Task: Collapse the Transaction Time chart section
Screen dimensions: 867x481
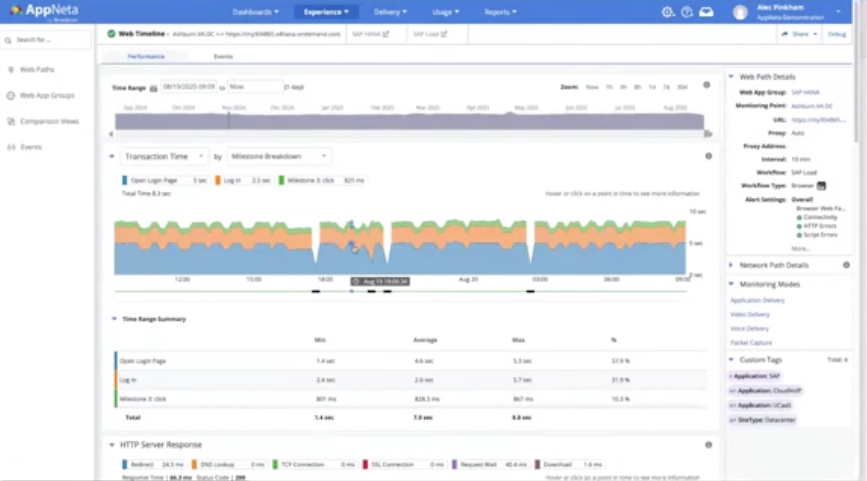Action: 112,156
